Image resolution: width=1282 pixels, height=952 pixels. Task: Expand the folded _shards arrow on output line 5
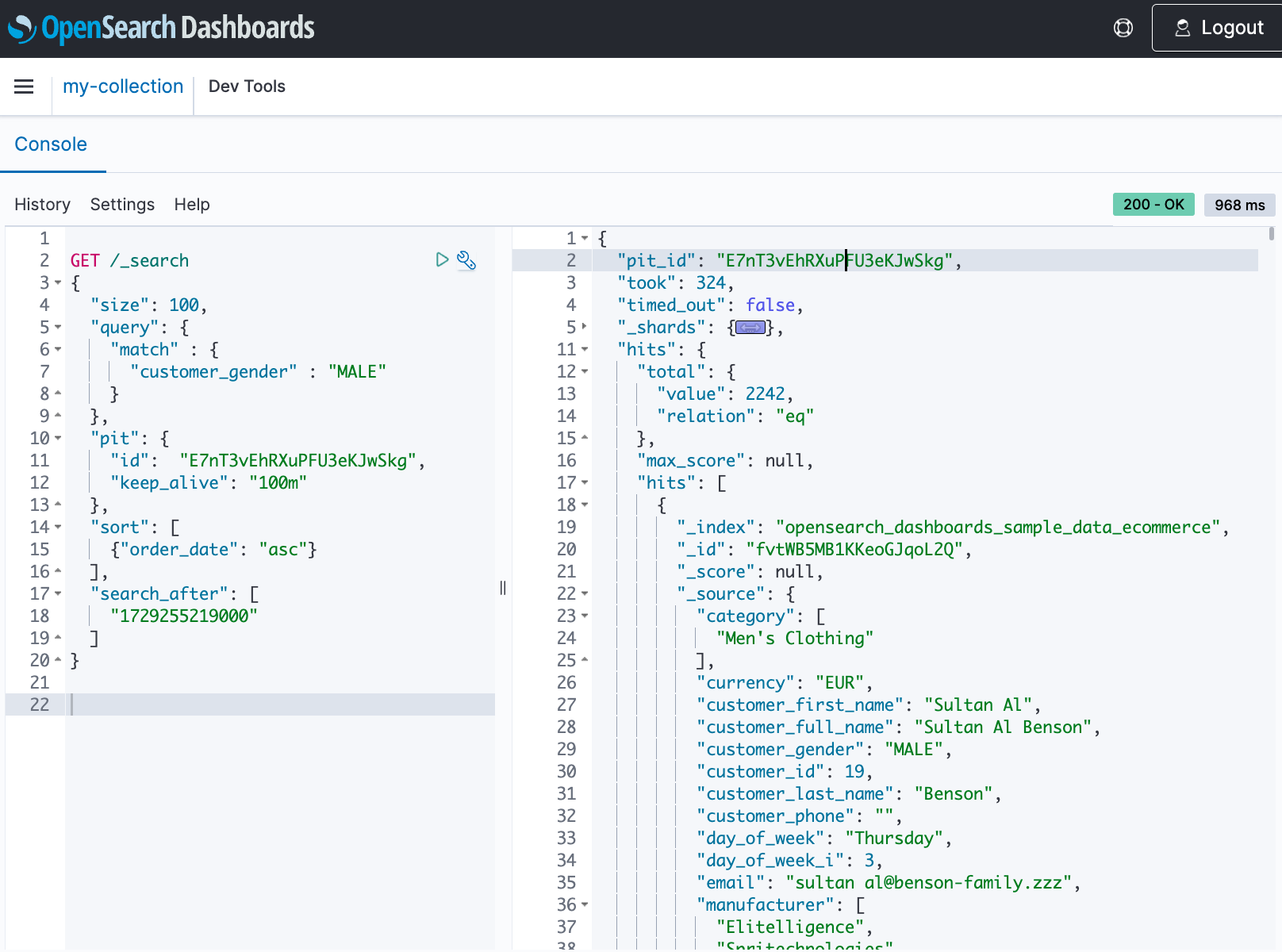pyautogui.click(x=585, y=326)
